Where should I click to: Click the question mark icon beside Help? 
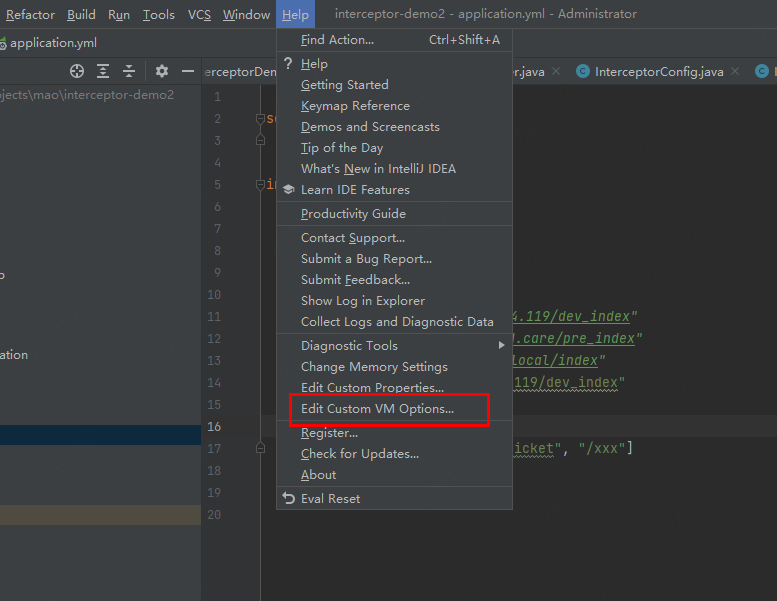click(x=288, y=63)
